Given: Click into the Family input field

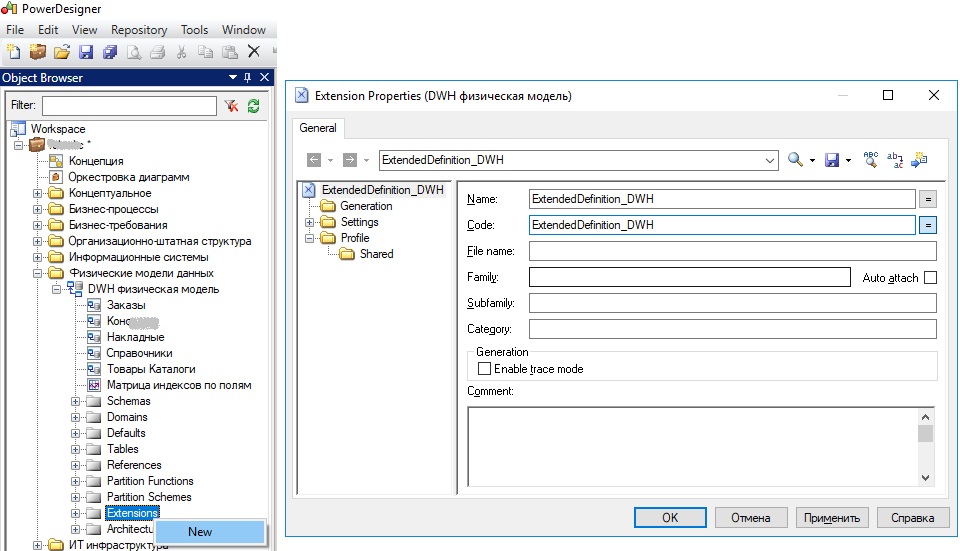Looking at the screenshot, I should (x=690, y=277).
